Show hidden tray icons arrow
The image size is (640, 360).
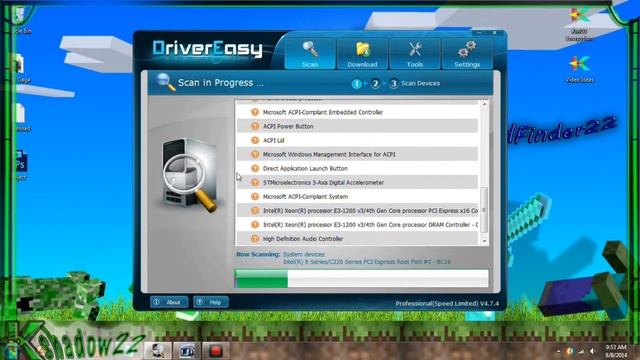click(558, 351)
